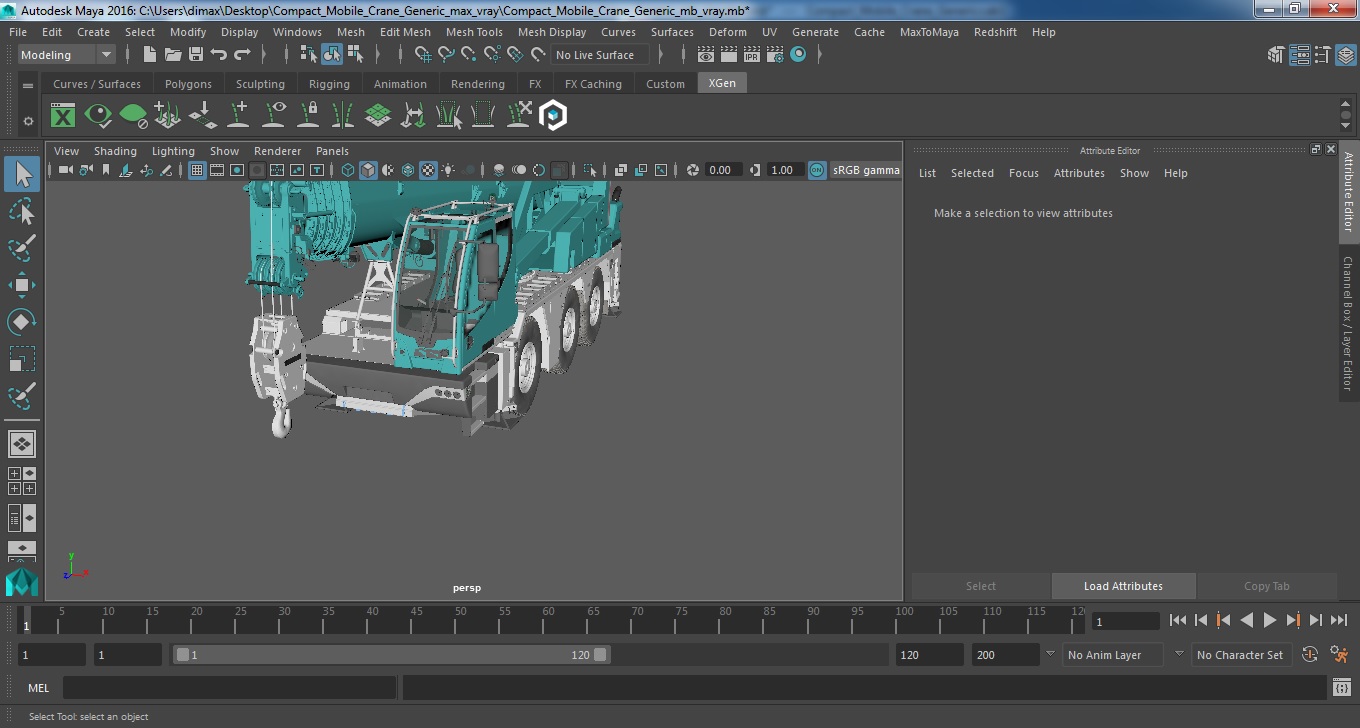Select by hierarchy mode icon

[309, 55]
